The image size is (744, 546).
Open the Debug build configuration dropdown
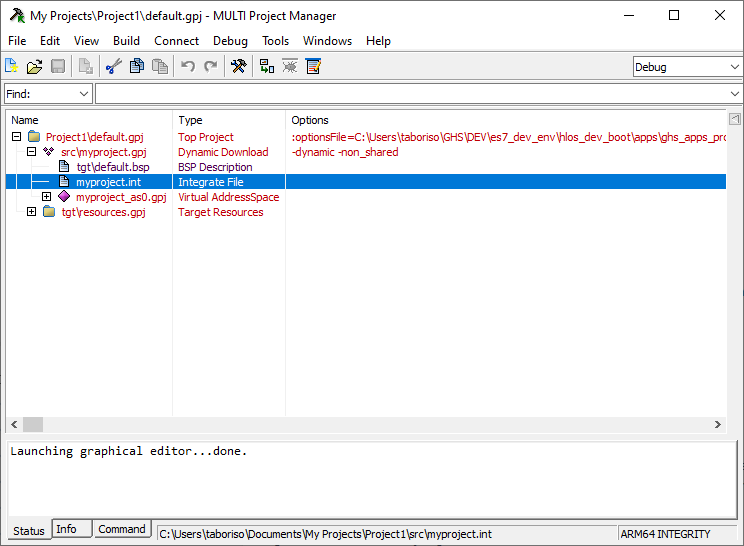(x=687, y=67)
